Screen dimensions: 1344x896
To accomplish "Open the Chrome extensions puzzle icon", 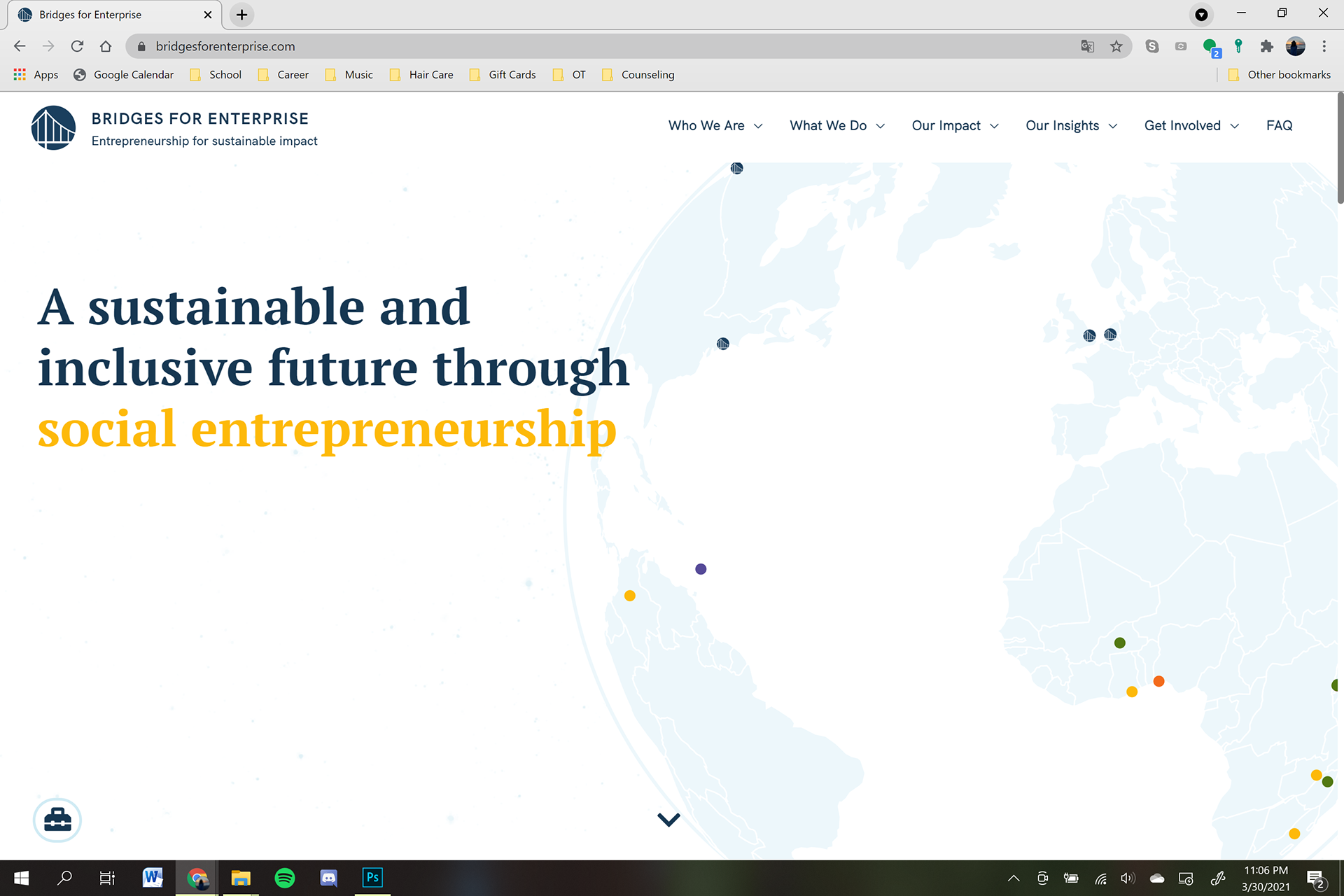I will 1266,46.
